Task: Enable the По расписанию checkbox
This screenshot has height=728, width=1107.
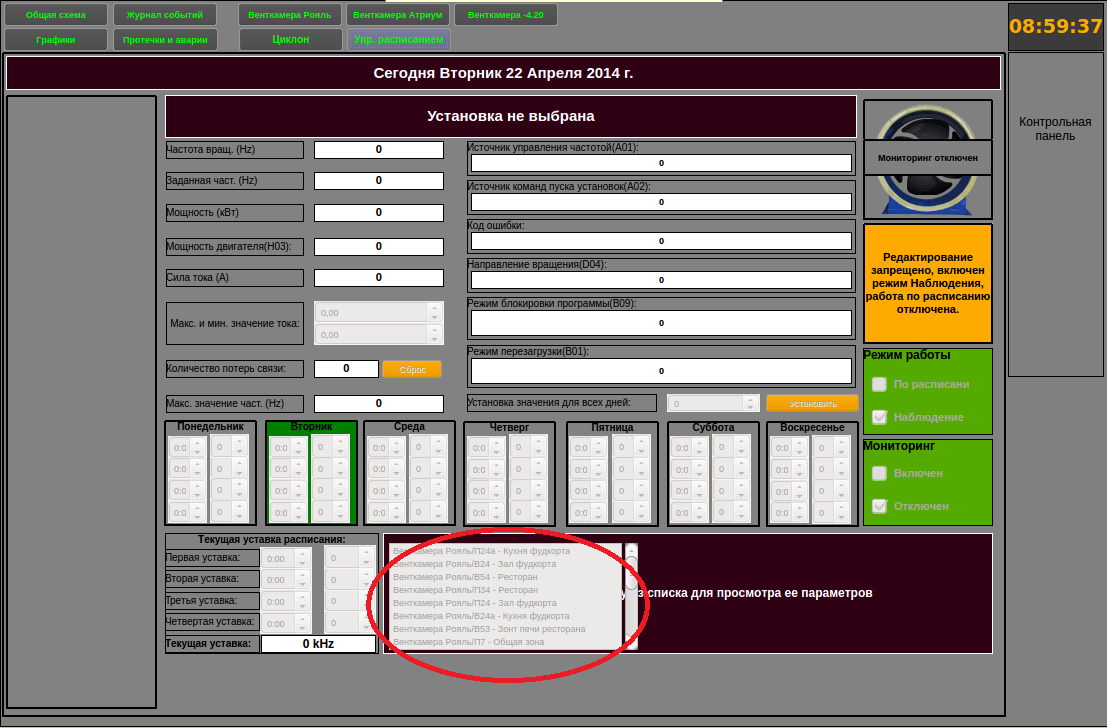Action: pyautogui.click(x=880, y=384)
